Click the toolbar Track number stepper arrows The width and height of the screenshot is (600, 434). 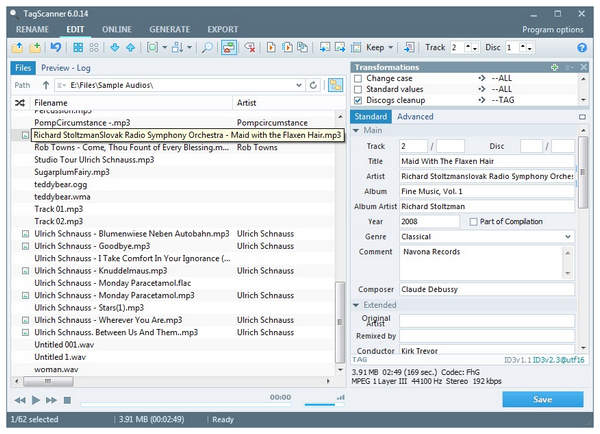pos(471,47)
